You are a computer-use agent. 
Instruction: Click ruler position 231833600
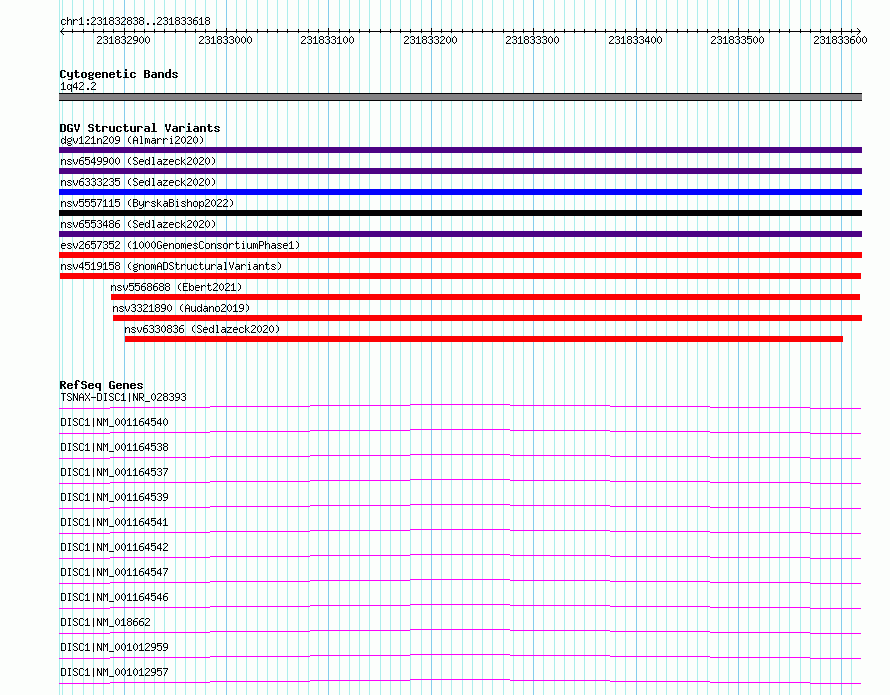point(840,40)
